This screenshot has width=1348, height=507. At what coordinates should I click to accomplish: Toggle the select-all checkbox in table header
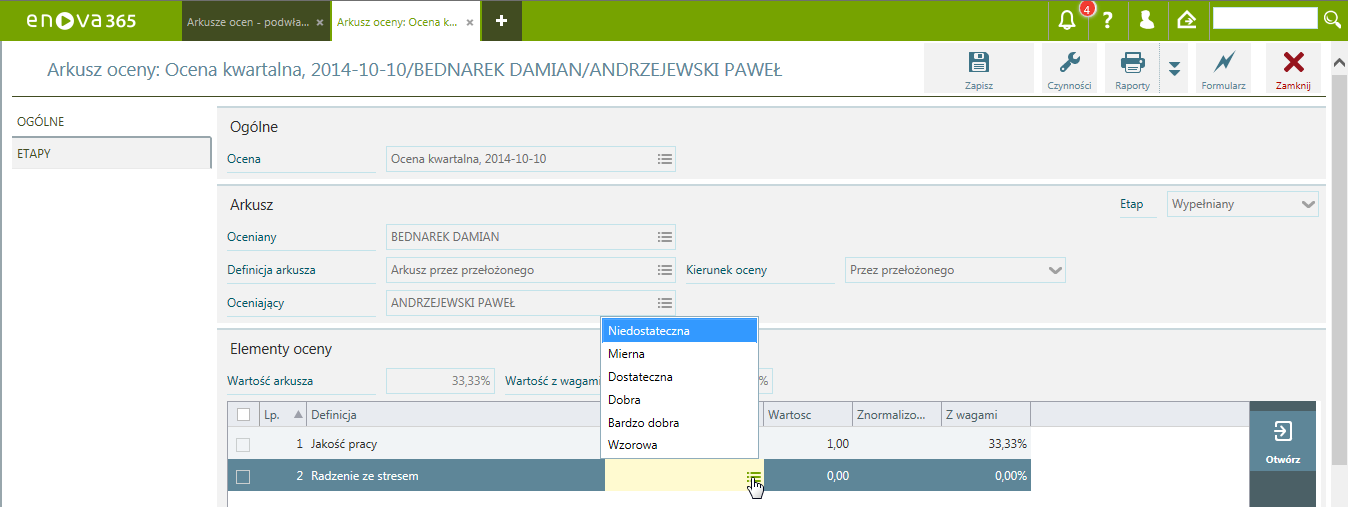click(243, 414)
